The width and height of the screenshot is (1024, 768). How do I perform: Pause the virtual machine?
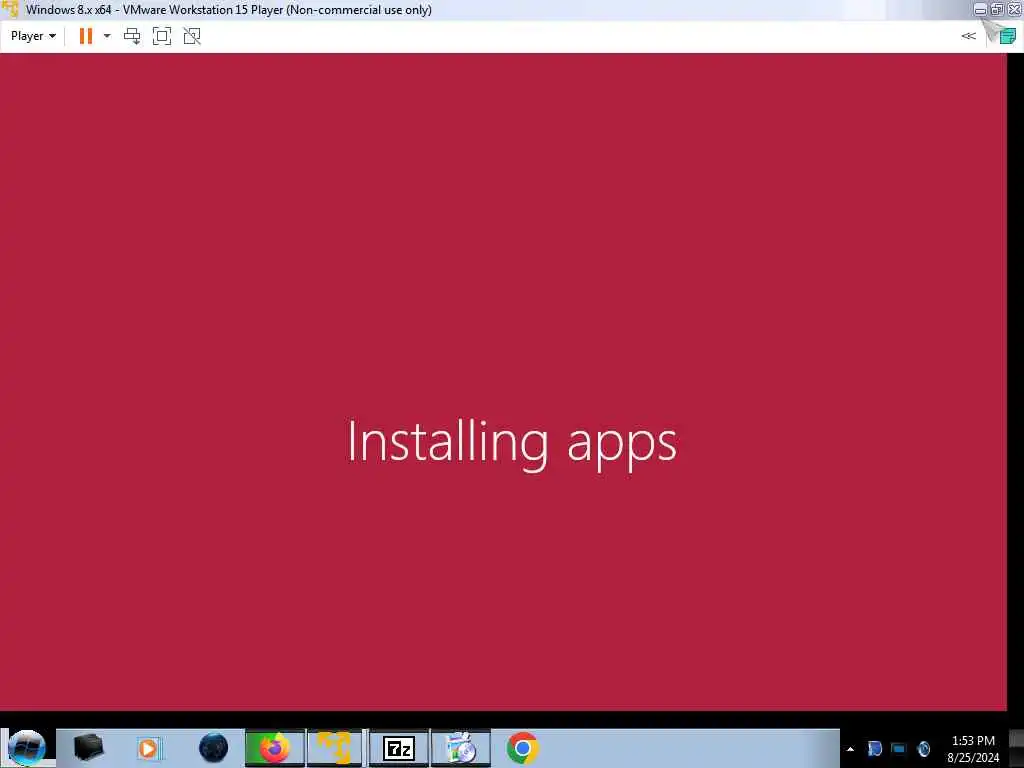(x=86, y=36)
